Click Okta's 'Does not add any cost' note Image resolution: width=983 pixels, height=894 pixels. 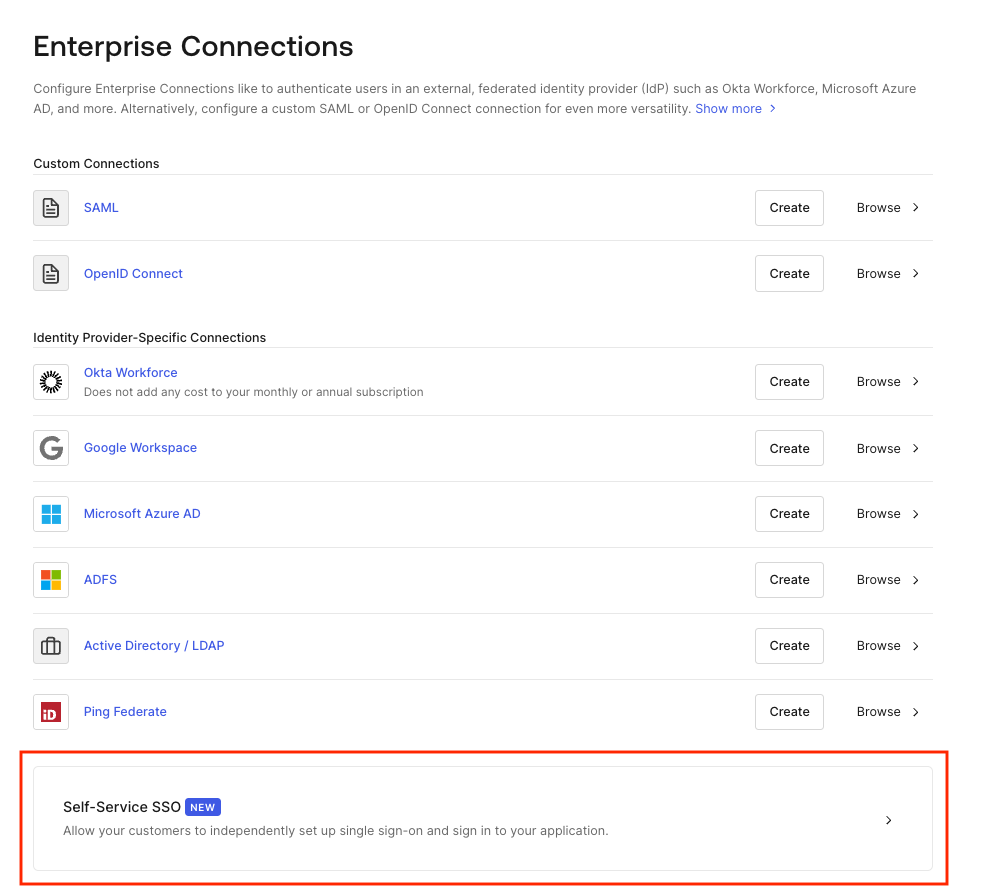tap(253, 392)
